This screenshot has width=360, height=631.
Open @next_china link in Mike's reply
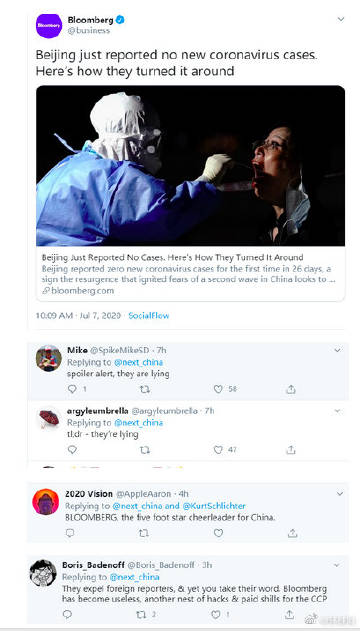coord(138,362)
